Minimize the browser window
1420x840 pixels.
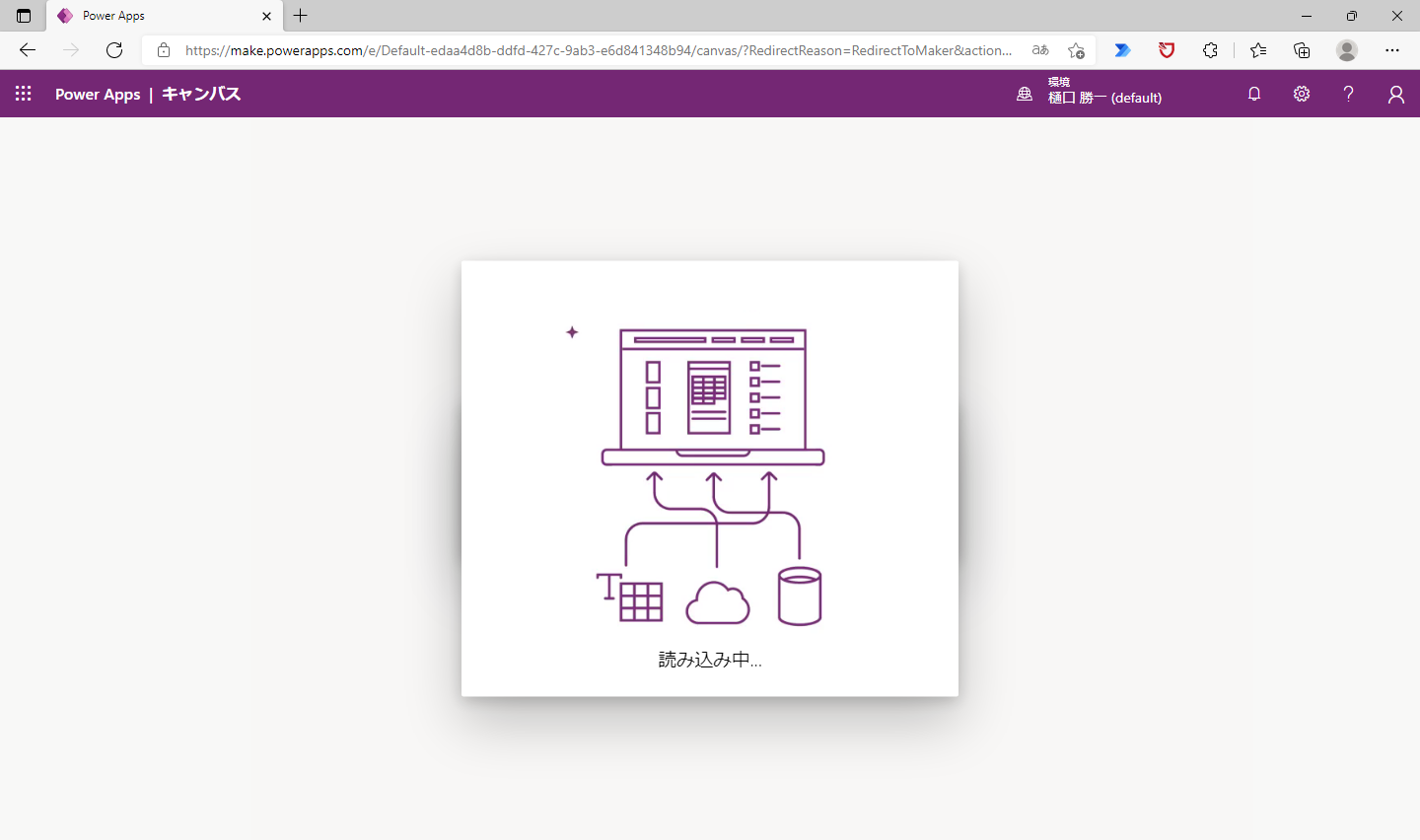(1307, 16)
